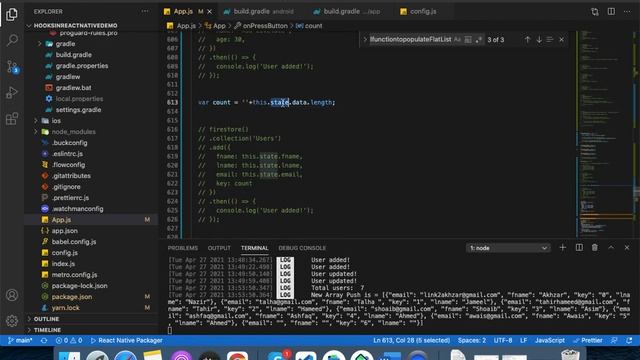640x360 pixels.
Task: Click the open changes icon in editor toolbar
Action: (x=595, y=11)
